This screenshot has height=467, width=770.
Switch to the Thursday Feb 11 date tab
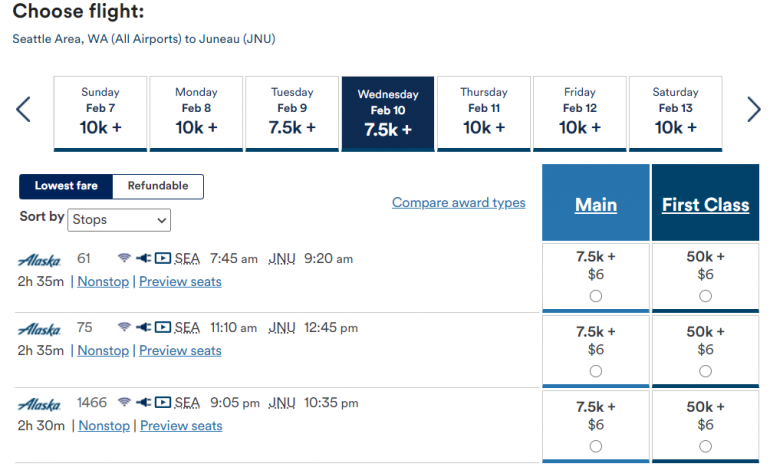pos(484,112)
